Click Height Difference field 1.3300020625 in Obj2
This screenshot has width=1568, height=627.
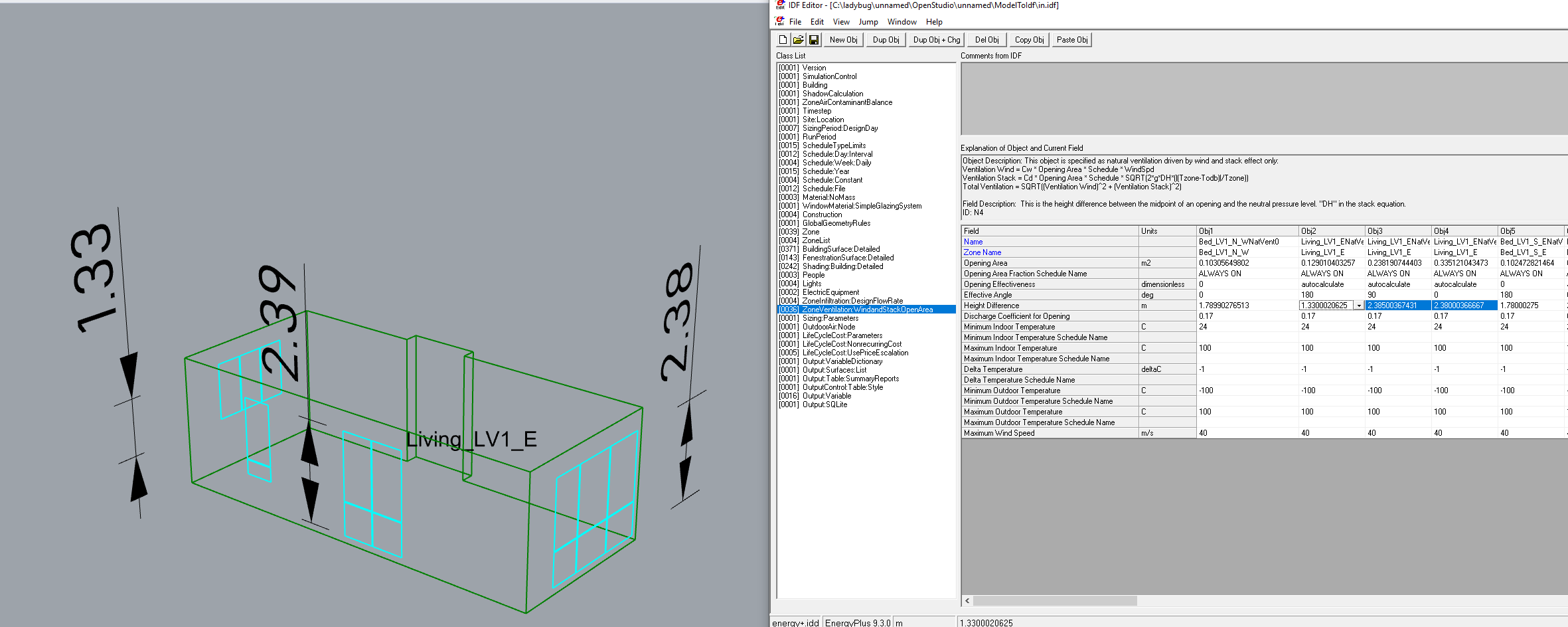(x=1326, y=306)
